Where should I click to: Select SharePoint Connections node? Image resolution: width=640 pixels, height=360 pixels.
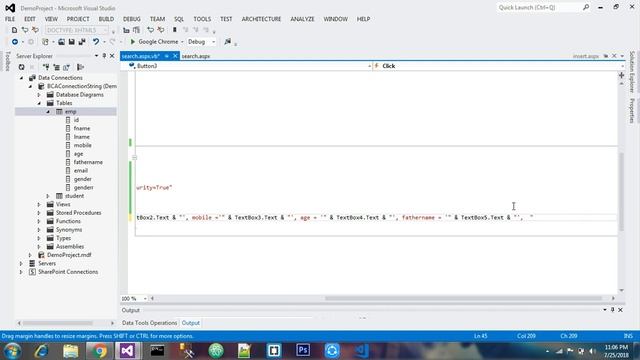68,272
